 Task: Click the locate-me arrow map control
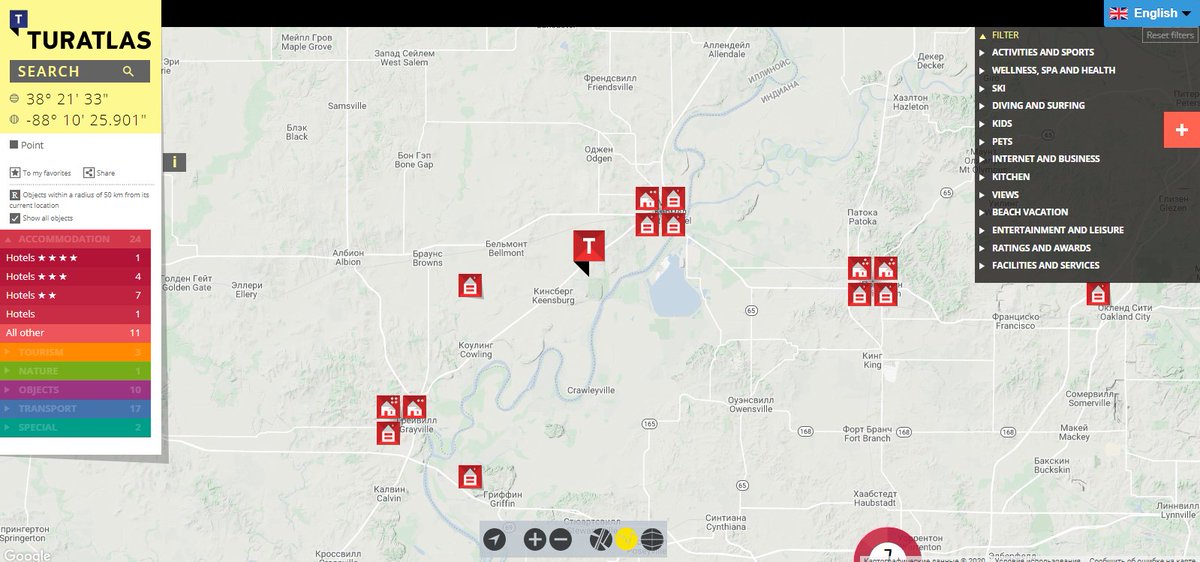coord(494,540)
